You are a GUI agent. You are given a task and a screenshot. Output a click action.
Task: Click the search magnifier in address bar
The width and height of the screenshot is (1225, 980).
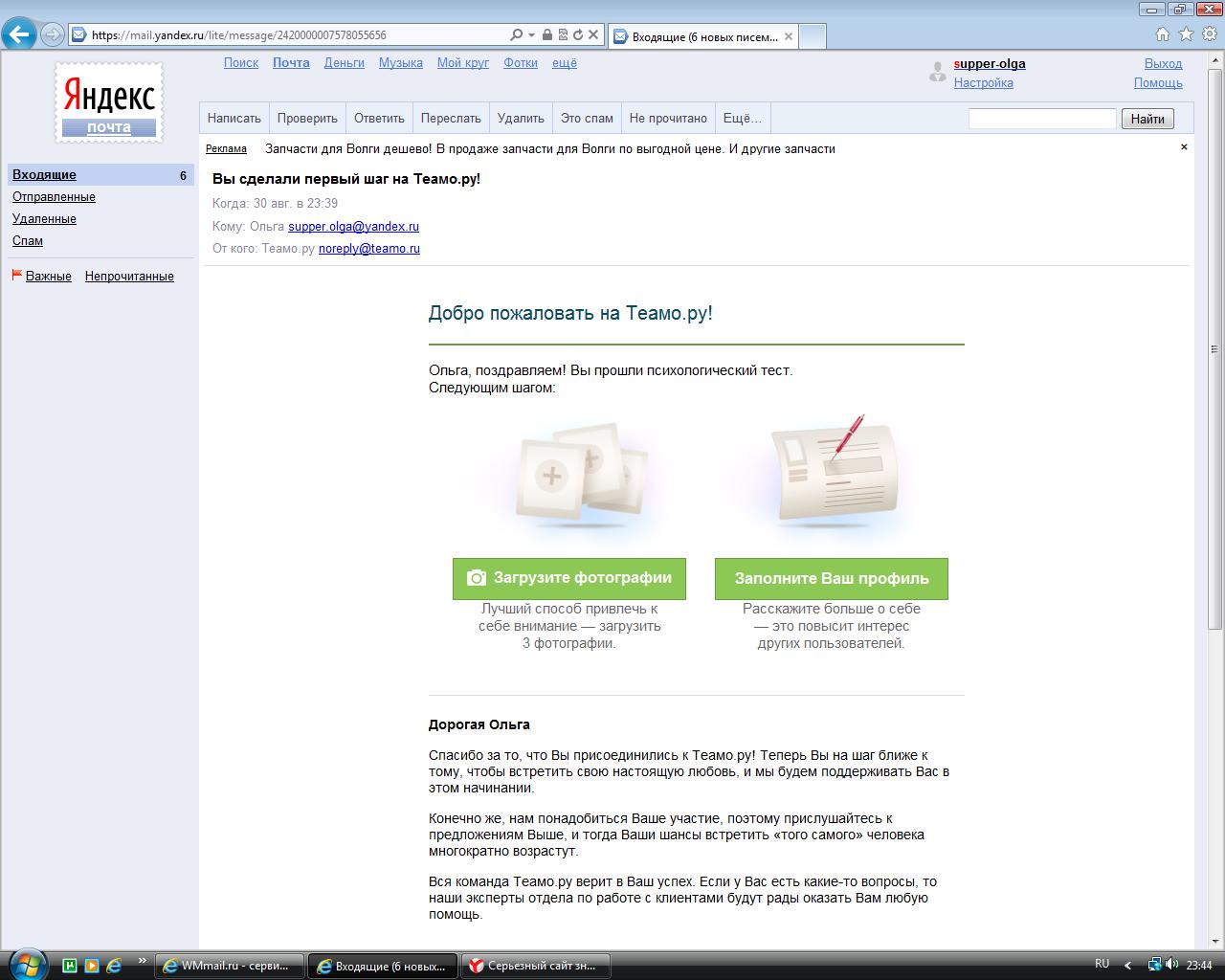click(x=517, y=35)
